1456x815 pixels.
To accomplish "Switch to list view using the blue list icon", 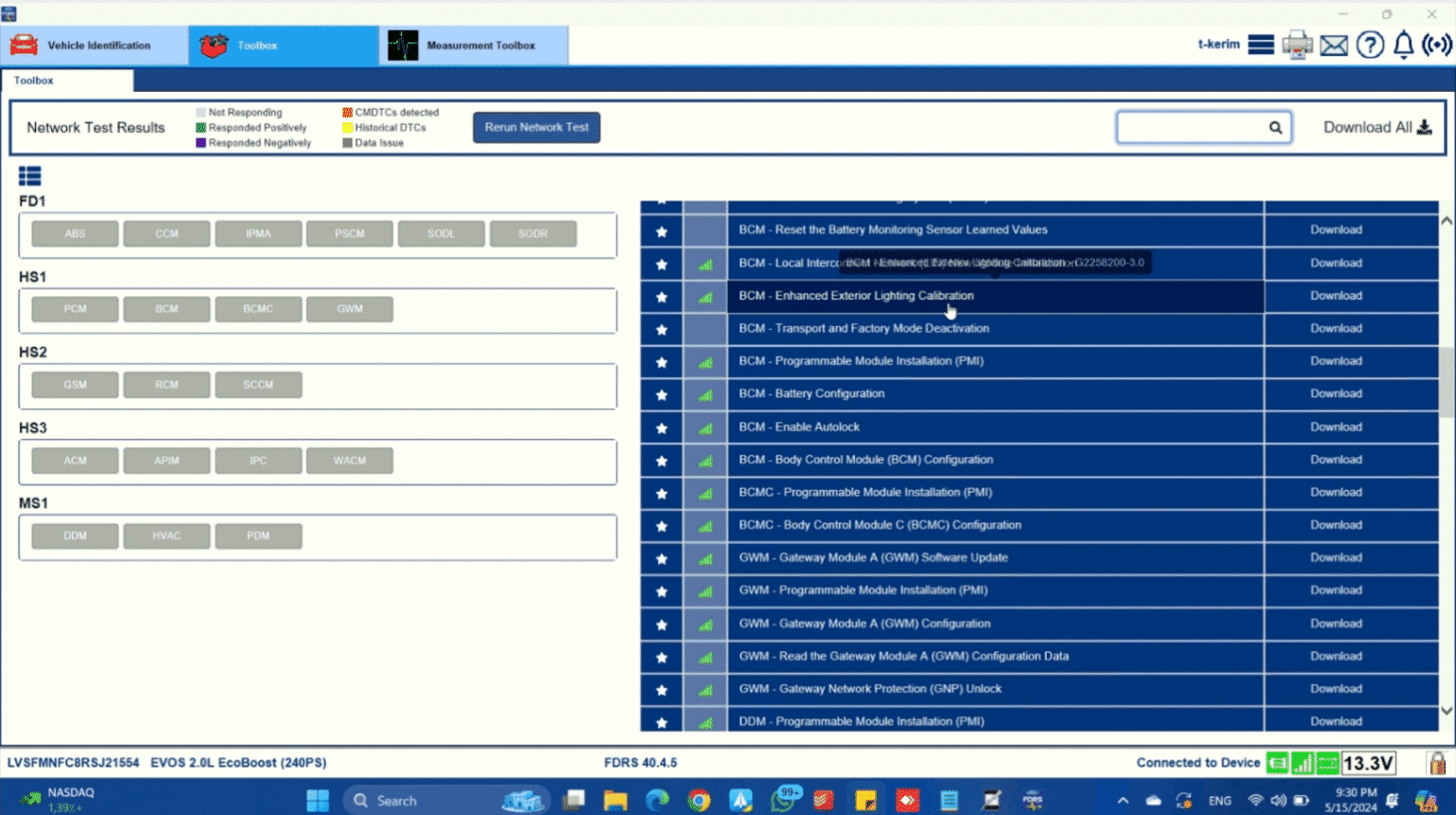I will [x=29, y=176].
